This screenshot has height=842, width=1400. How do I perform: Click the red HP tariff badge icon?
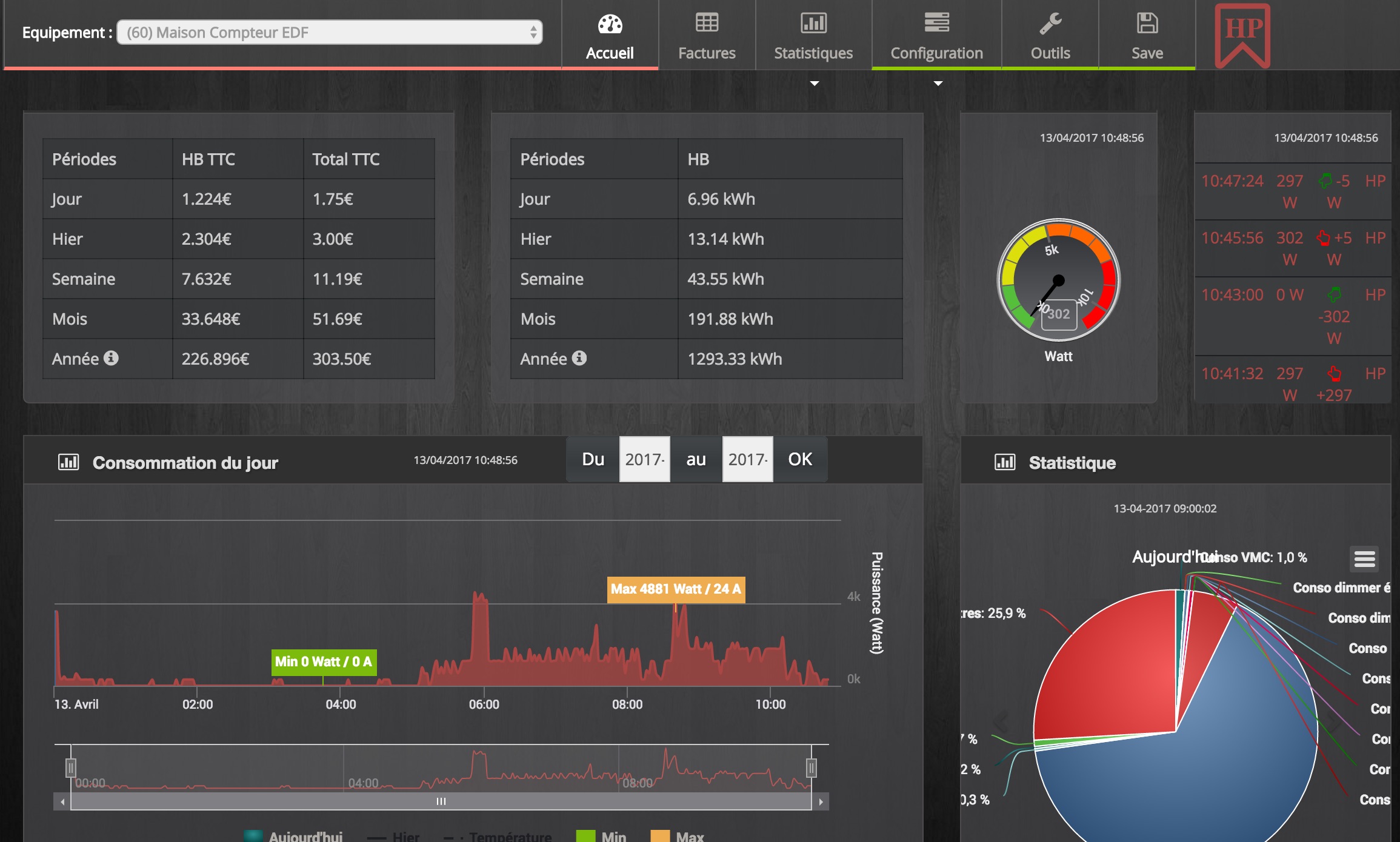pos(1242,35)
